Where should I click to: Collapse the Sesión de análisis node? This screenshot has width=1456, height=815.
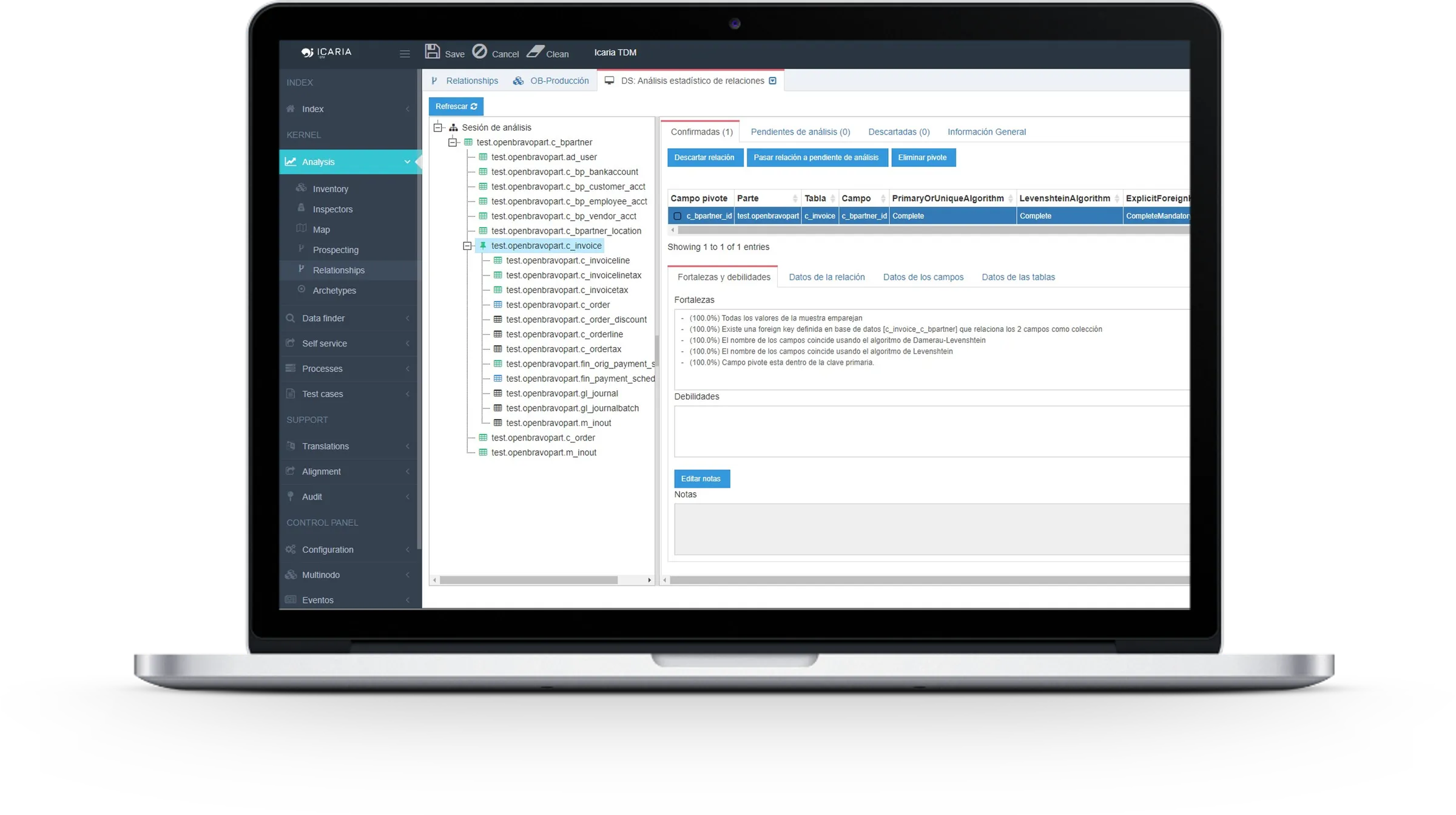pyautogui.click(x=438, y=127)
